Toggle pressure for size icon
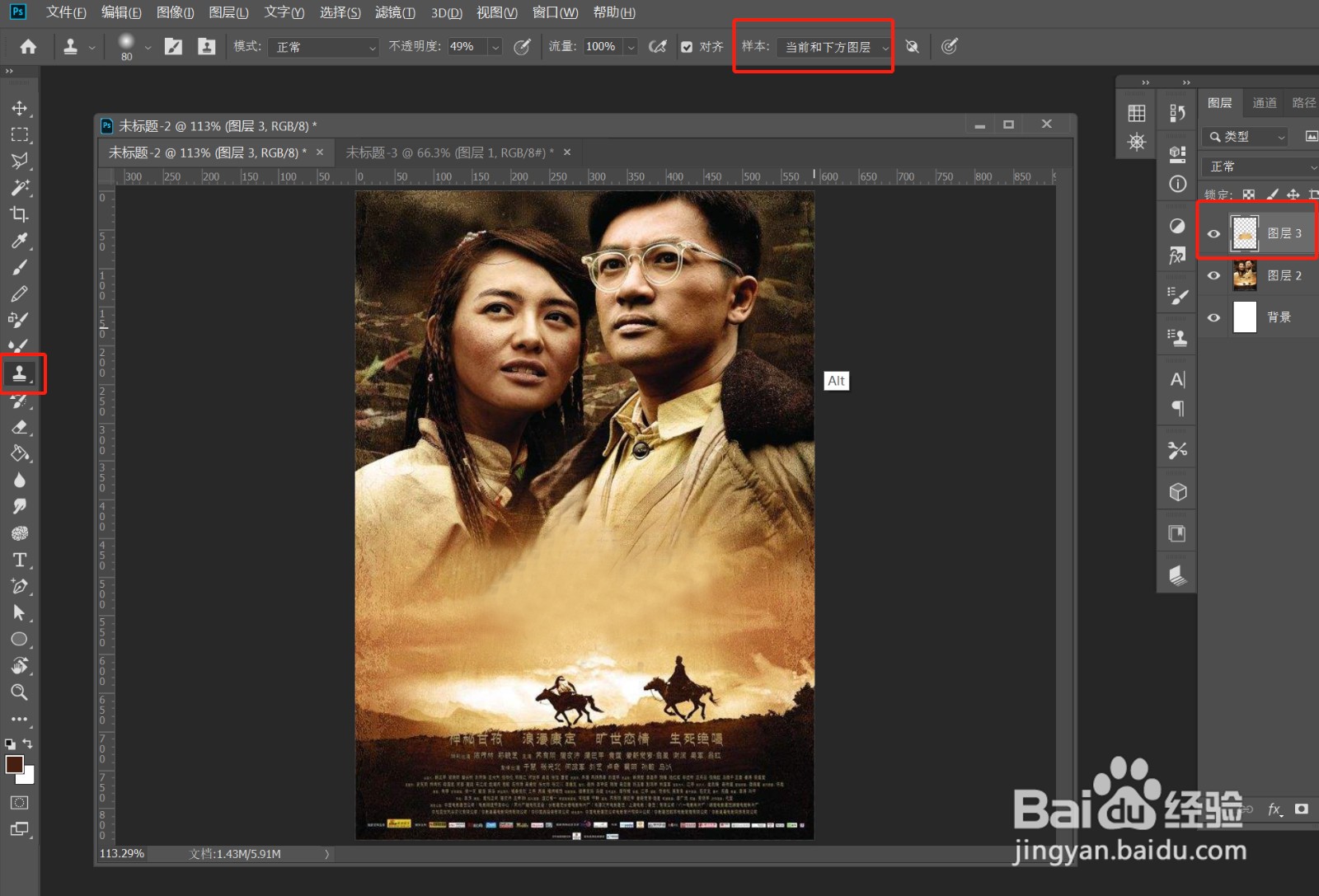 [x=950, y=47]
